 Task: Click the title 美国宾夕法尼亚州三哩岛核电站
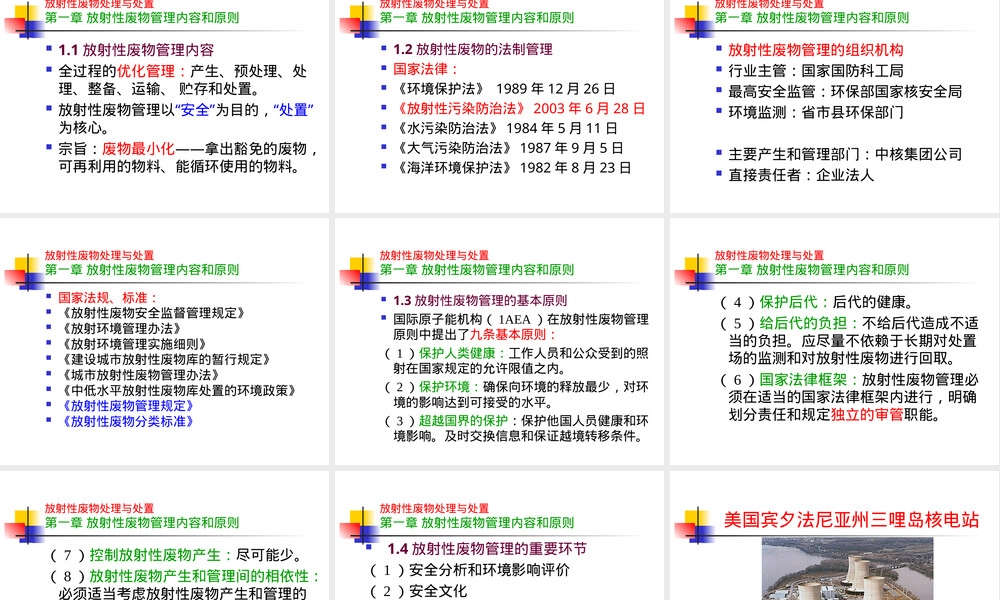point(851,520)
